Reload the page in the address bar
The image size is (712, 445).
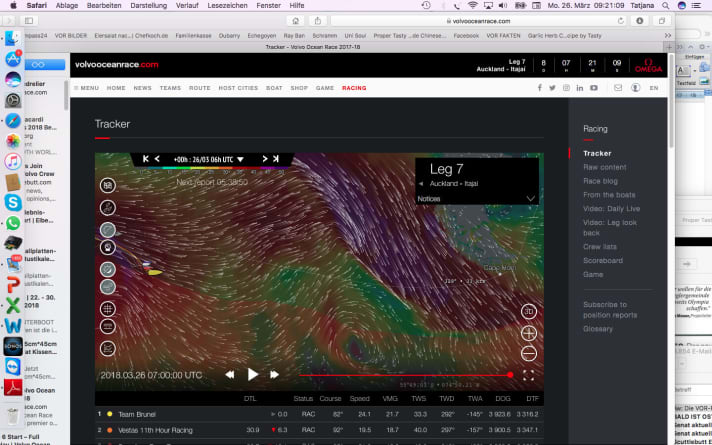click(621, 21)
